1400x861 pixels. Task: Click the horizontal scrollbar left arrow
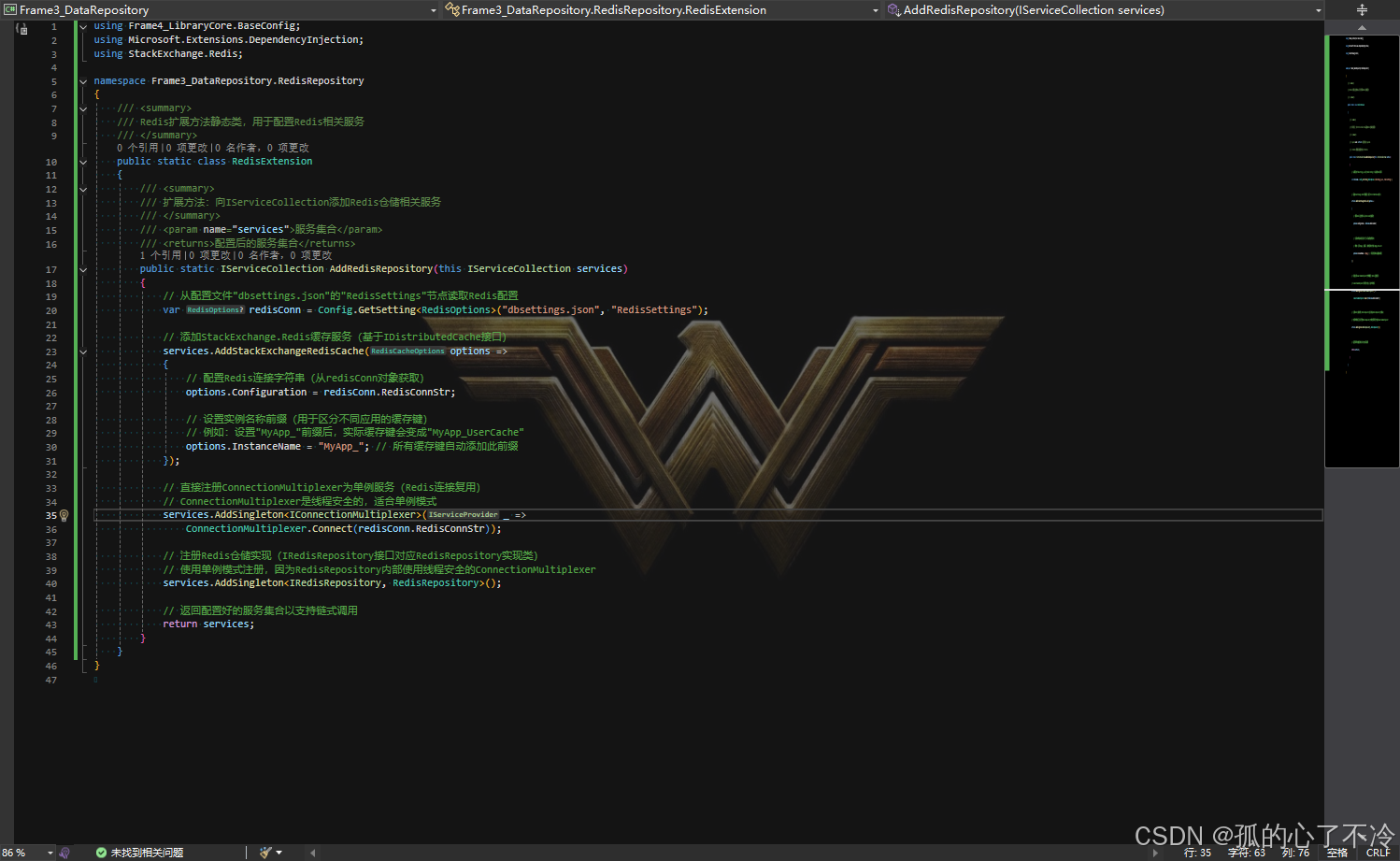point(312,853)
